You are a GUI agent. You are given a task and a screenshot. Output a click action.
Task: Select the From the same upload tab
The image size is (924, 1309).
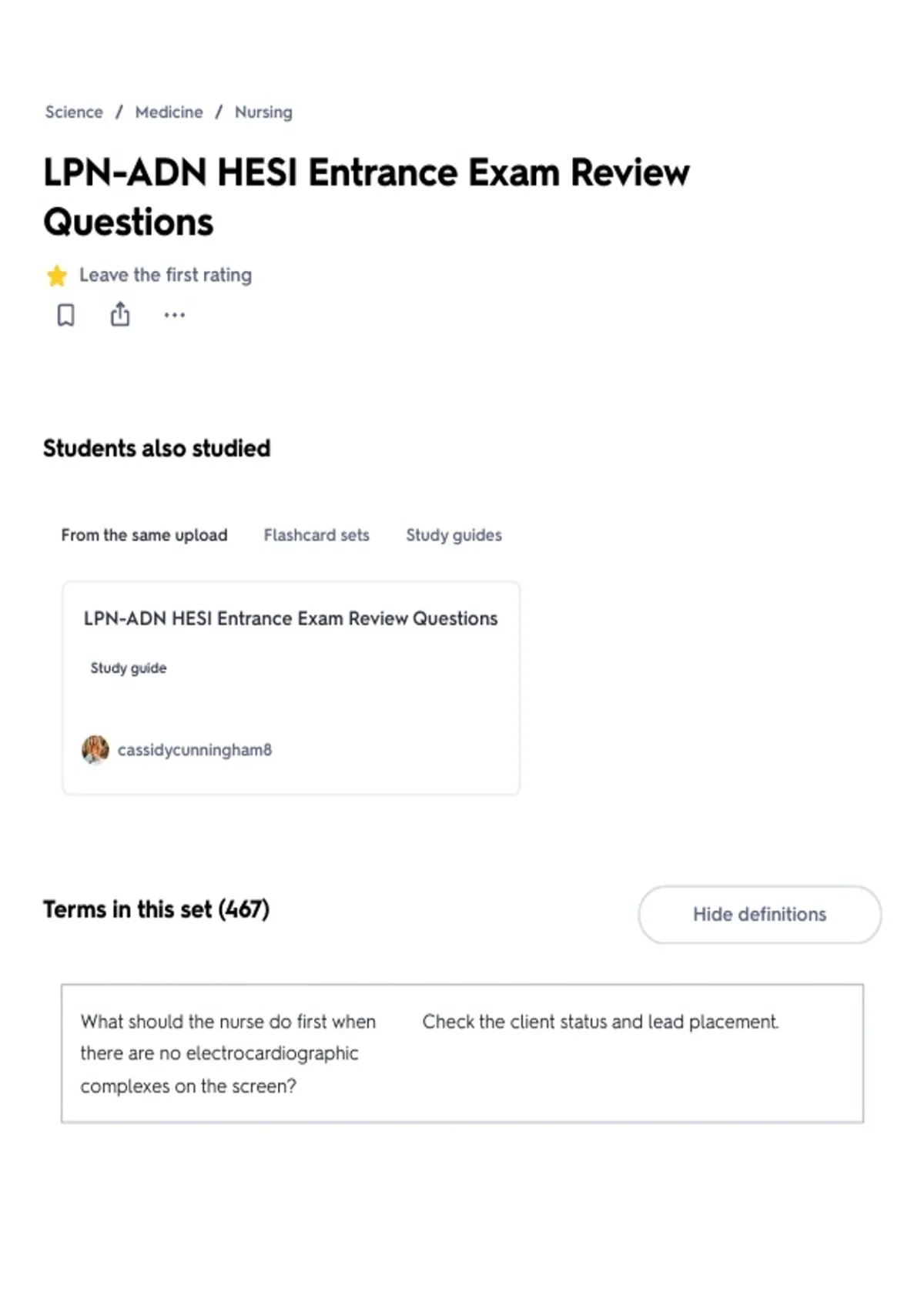(144, 535)
